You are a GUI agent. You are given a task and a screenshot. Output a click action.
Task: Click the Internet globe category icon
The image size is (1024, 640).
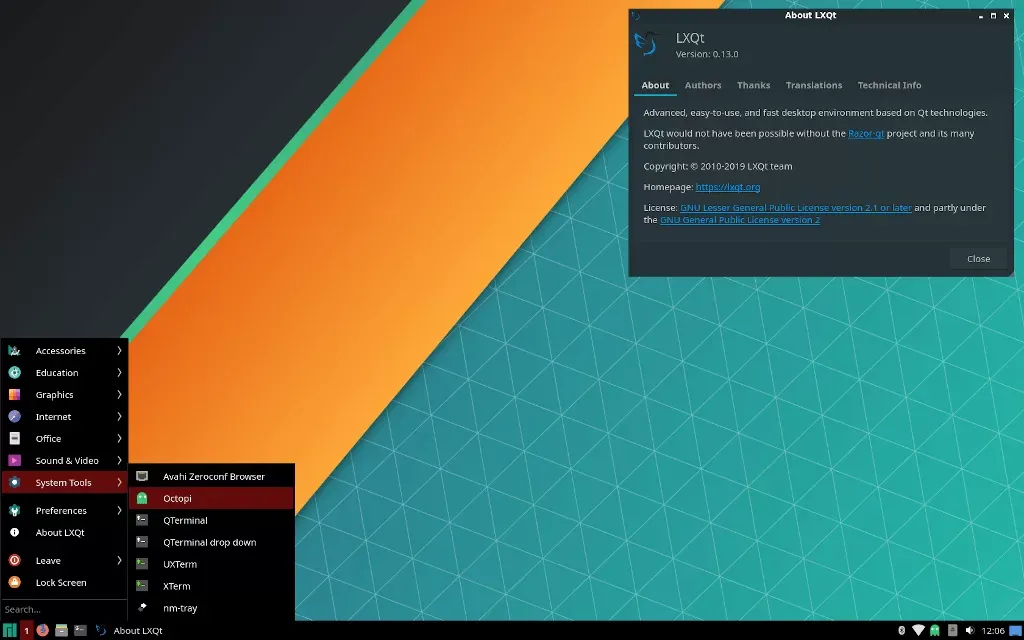(x=14, y=417)
